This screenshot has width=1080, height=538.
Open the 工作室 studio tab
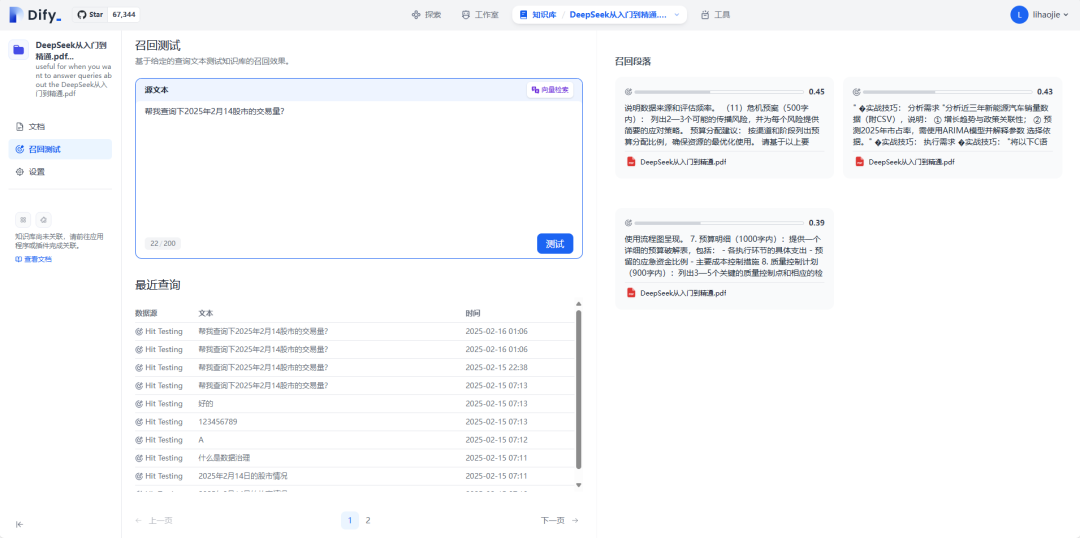(480, 14)
